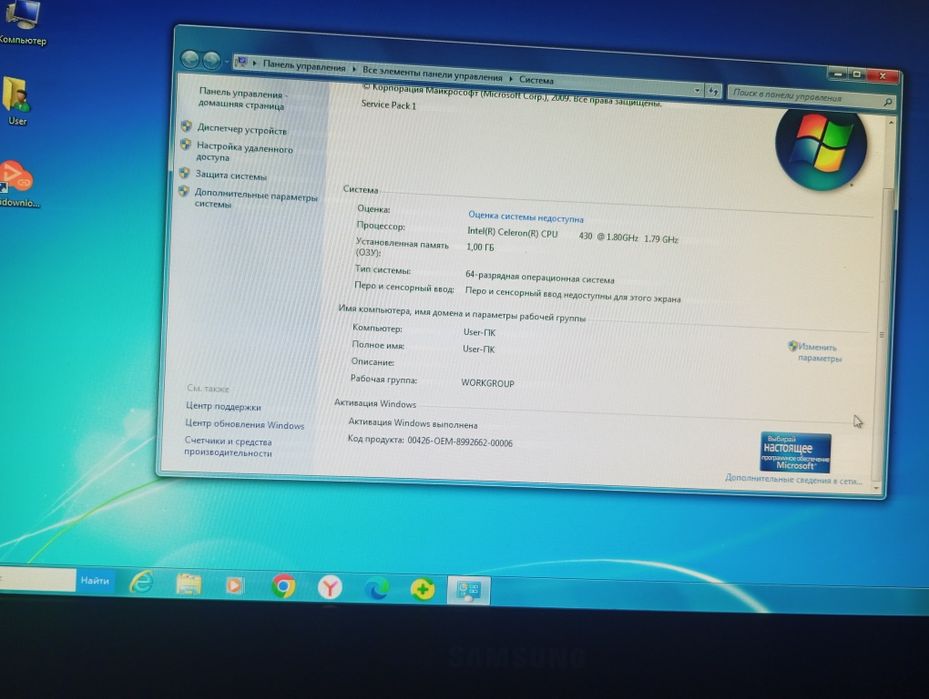
Task: Minimize the System window
Action: tap(838, 73)
